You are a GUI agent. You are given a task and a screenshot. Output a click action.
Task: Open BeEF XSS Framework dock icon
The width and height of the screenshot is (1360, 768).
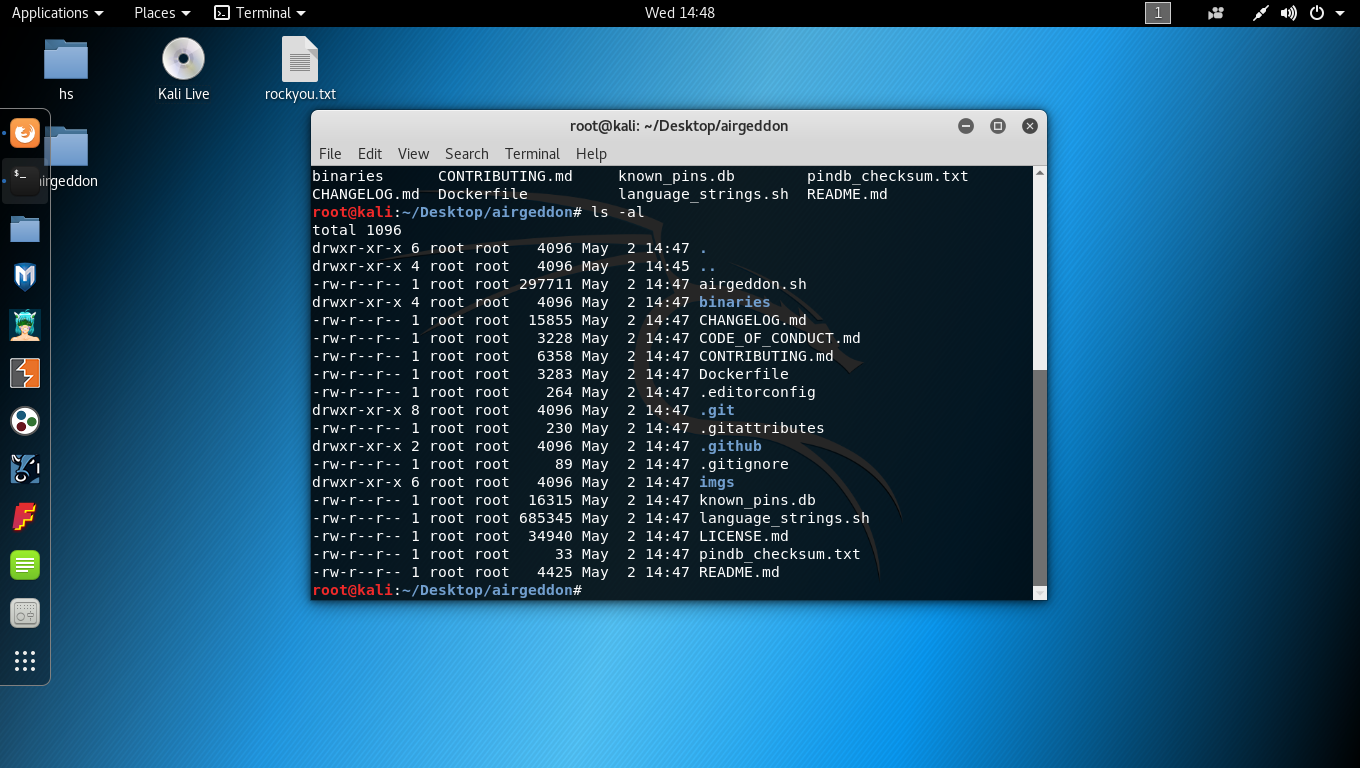25,469
